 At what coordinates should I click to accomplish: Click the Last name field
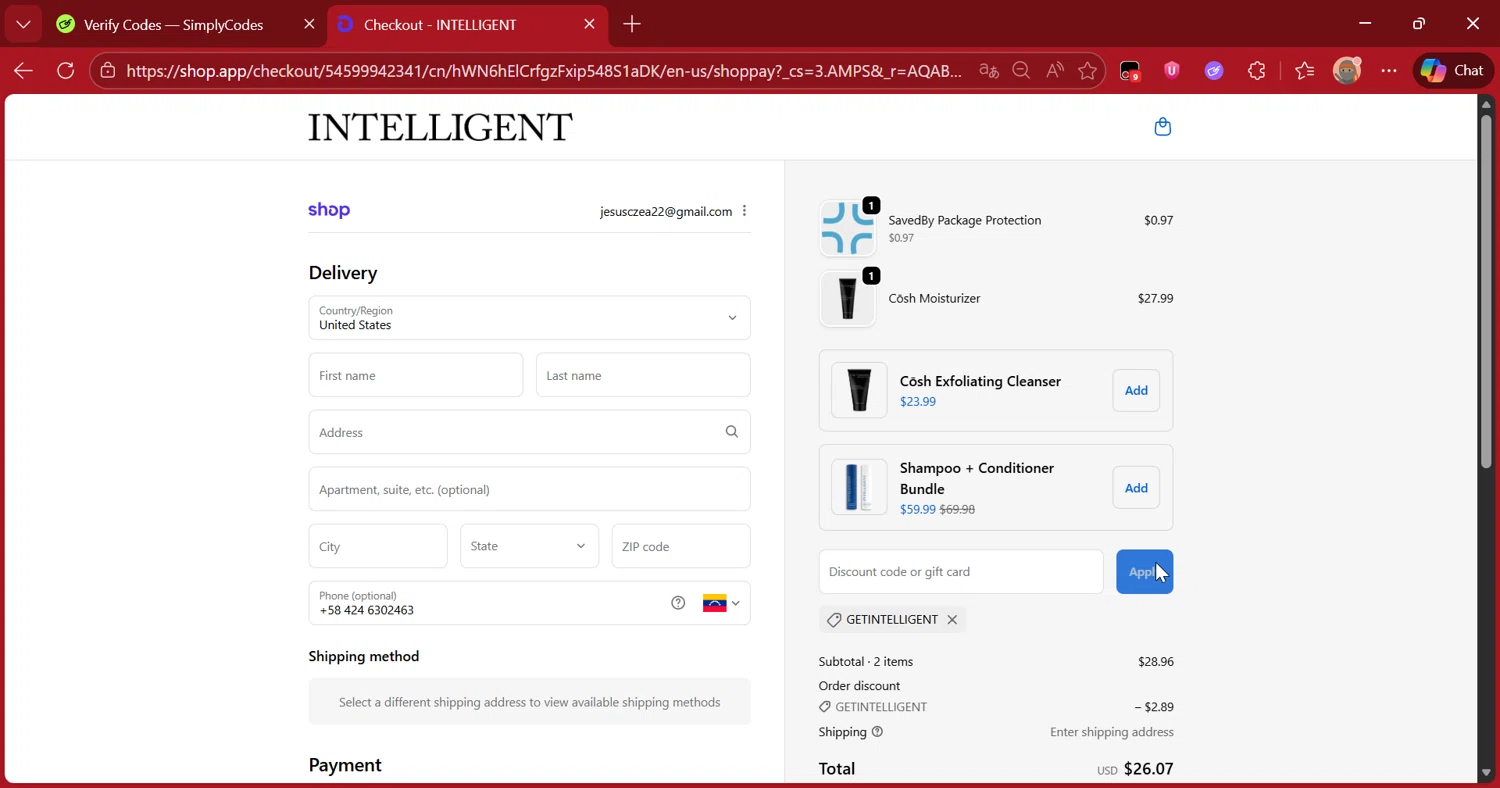(643, 375)
